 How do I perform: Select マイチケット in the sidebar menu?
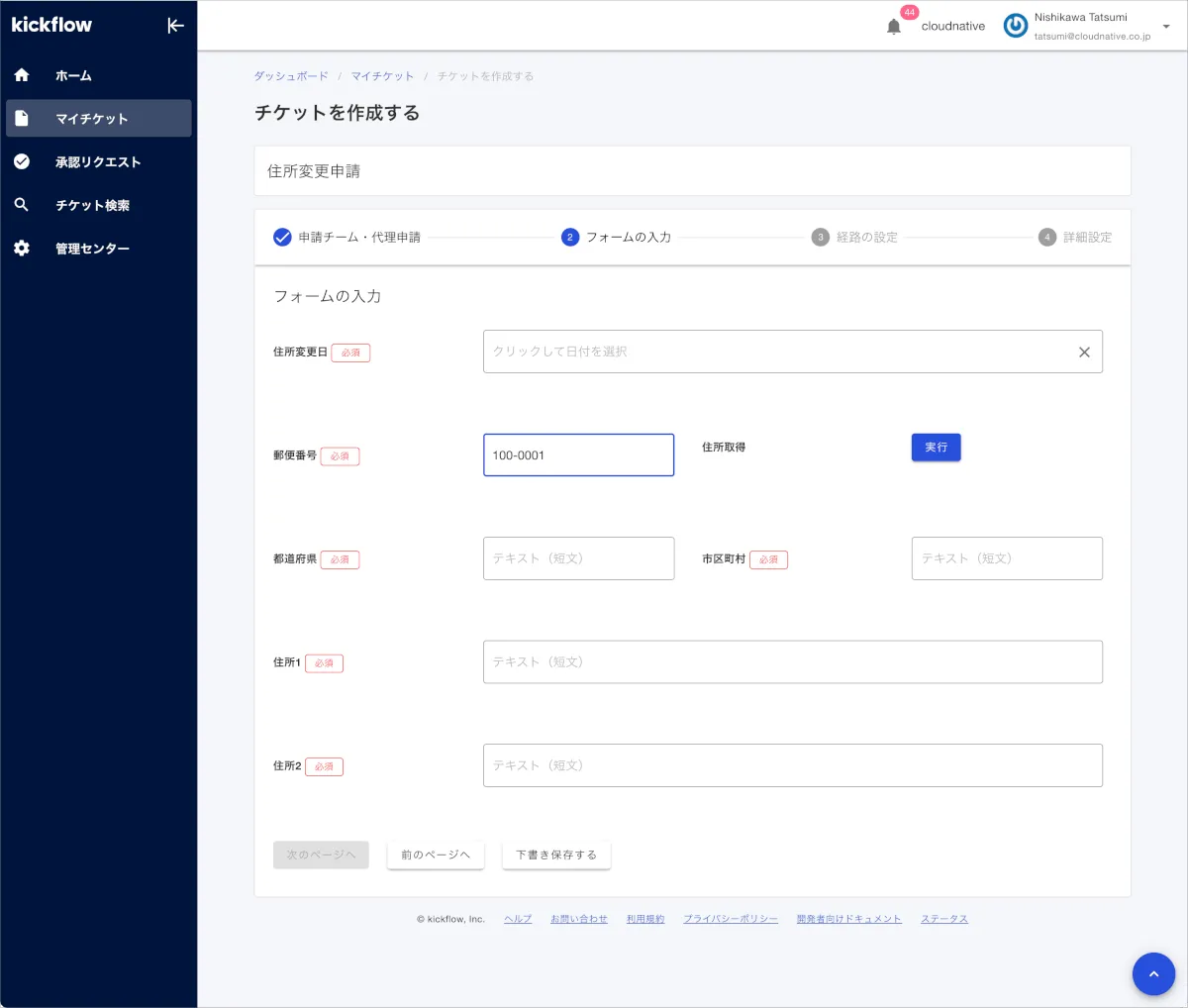point(98,119)
